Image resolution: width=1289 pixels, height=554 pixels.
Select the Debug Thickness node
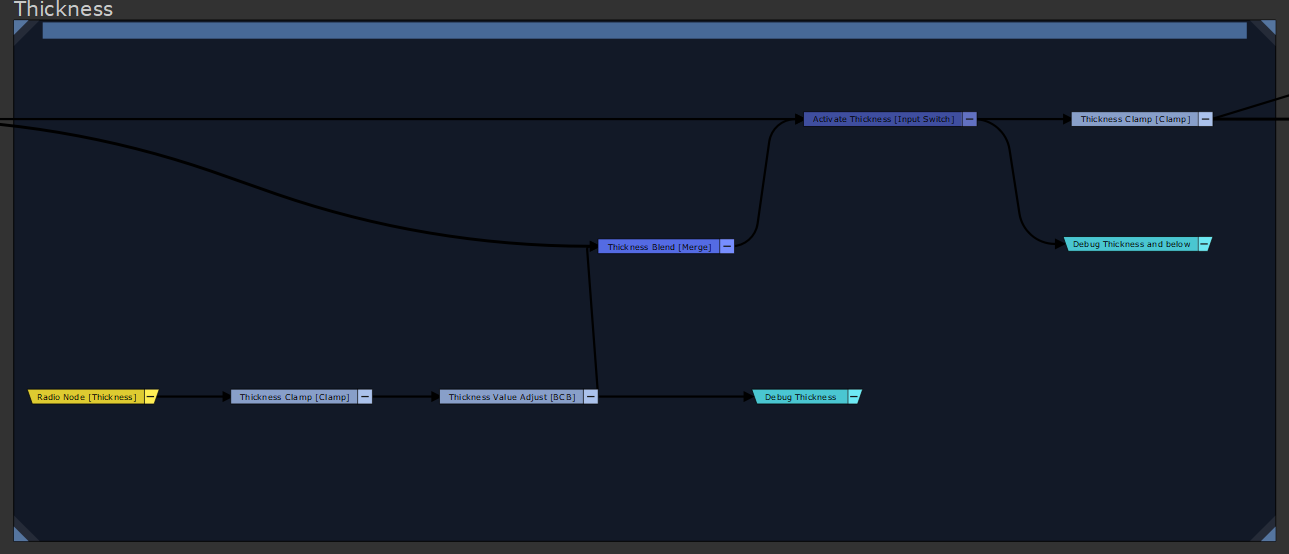pos(800,397)
